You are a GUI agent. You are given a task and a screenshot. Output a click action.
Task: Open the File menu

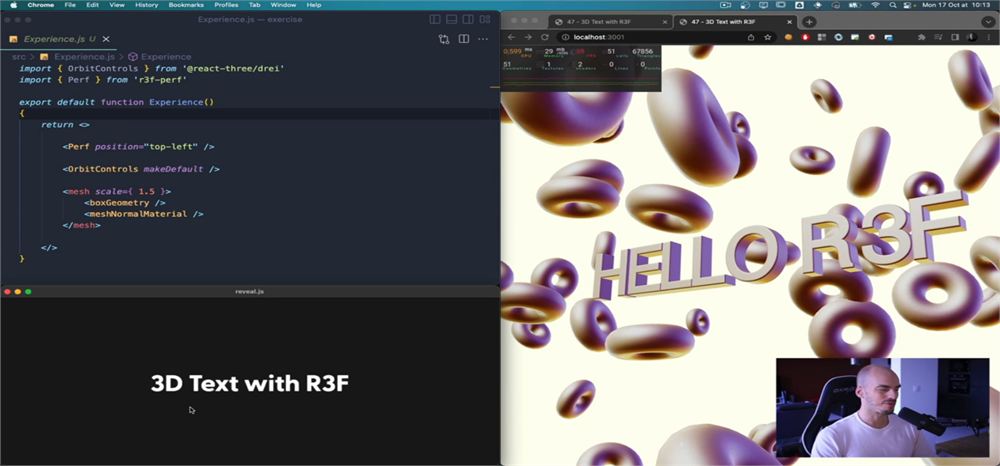70,5
